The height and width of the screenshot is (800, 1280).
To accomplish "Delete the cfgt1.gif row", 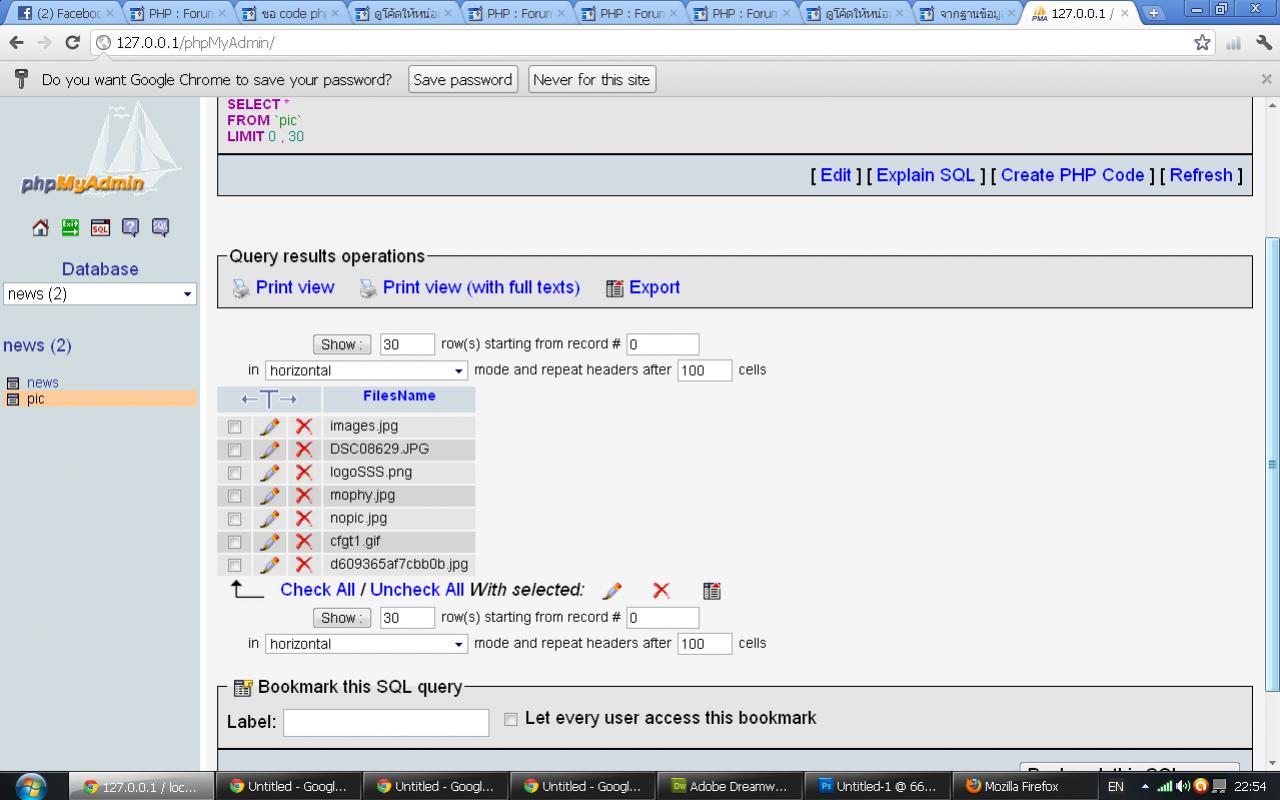I will point(304,541).
